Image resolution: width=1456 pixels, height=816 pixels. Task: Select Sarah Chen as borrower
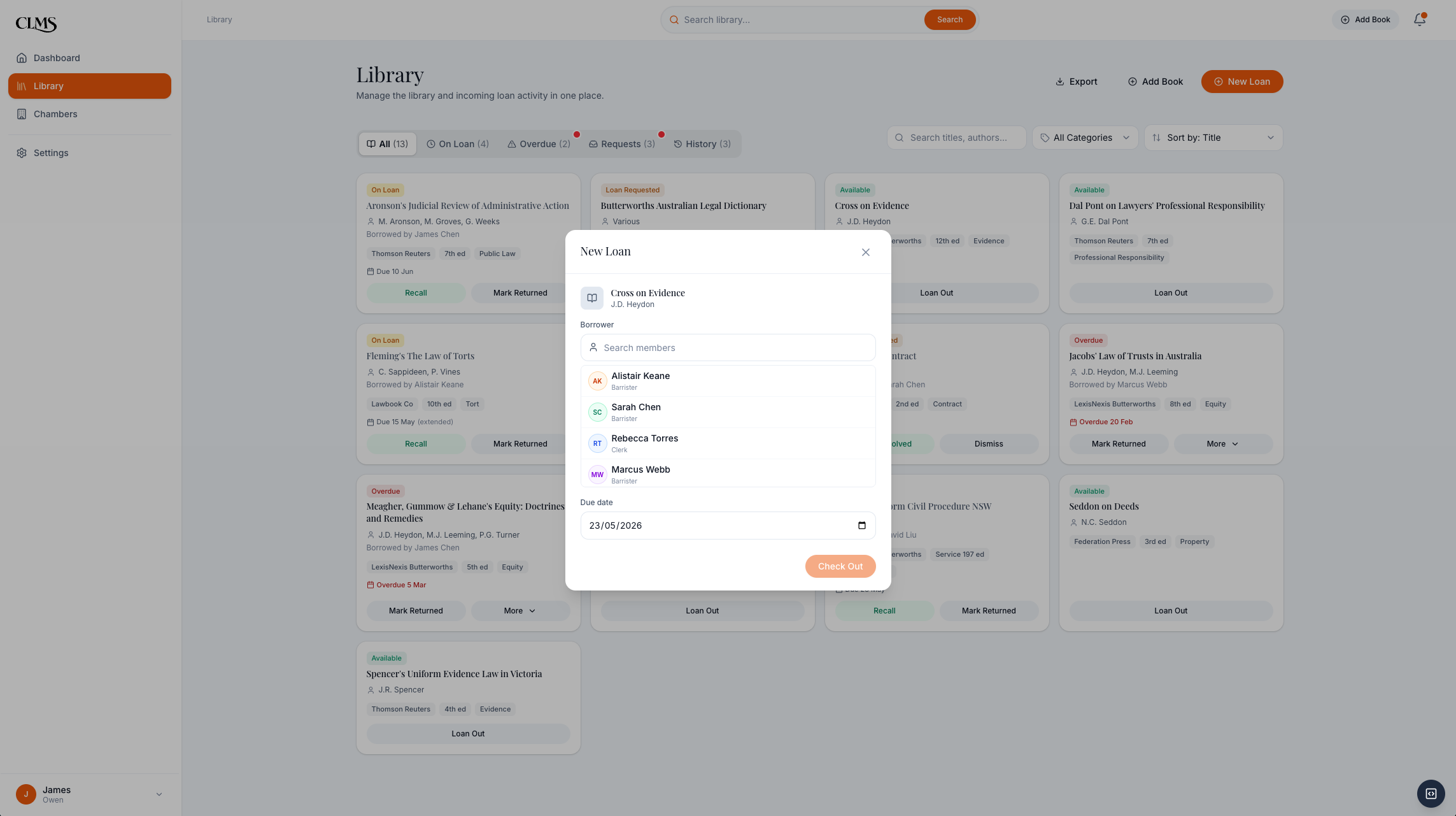click(728, 412)
